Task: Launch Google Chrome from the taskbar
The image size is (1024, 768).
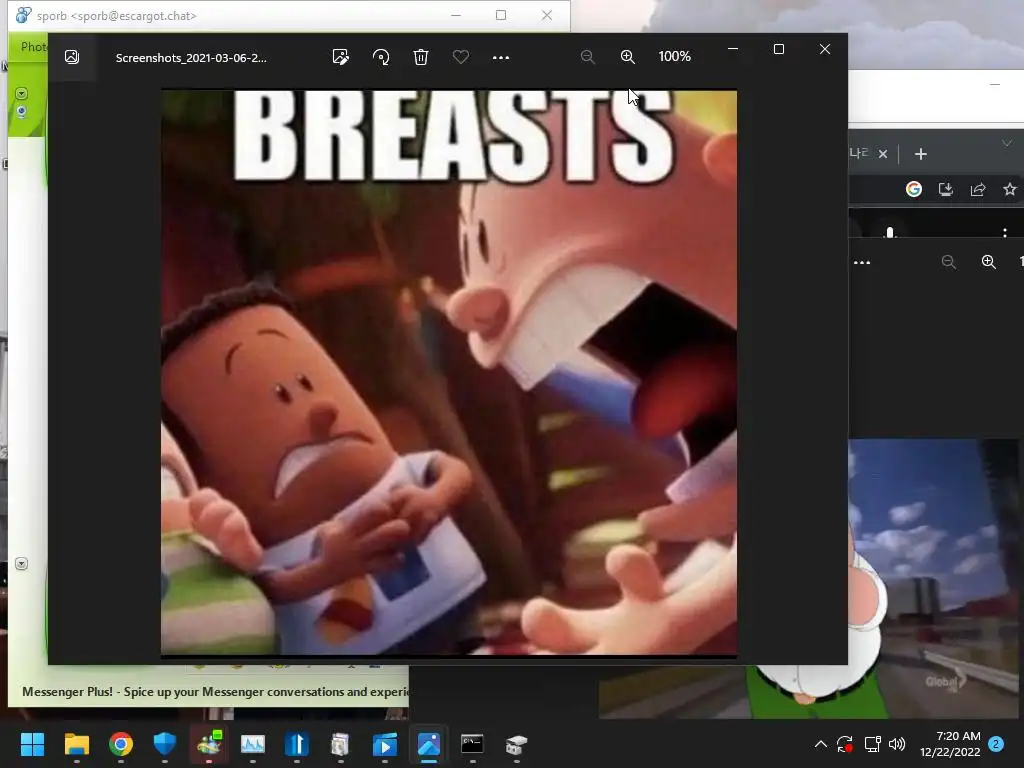Action: click(121, 744)
